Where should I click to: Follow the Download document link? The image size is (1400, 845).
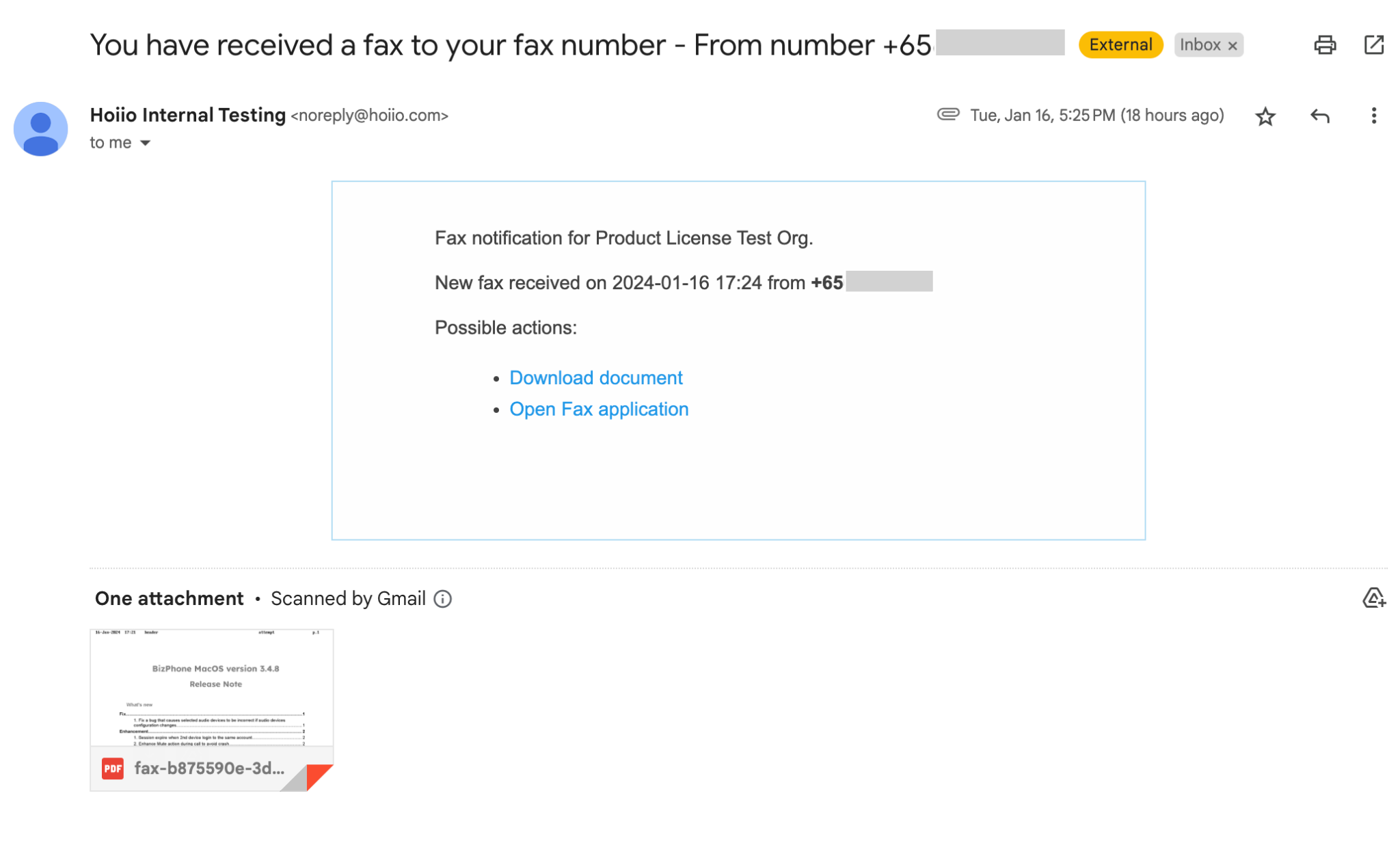[595, 378]
